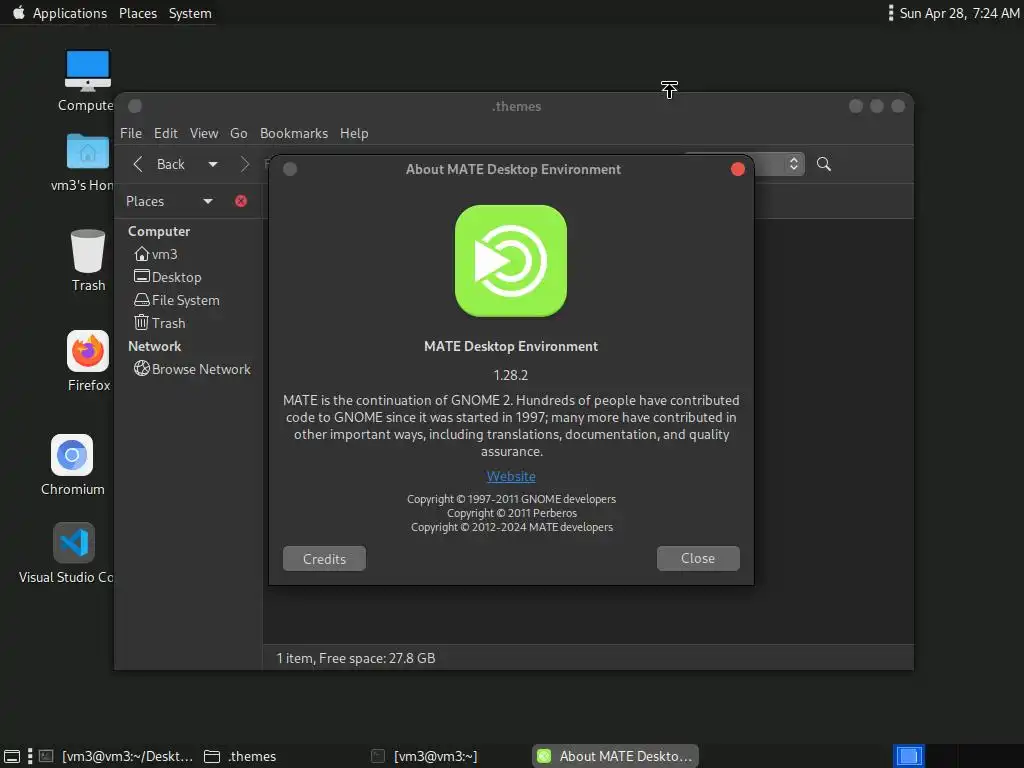The image size is (1024, 768).
Task: Open Back history dropdown arrow
Action: [x=213, y=165]
